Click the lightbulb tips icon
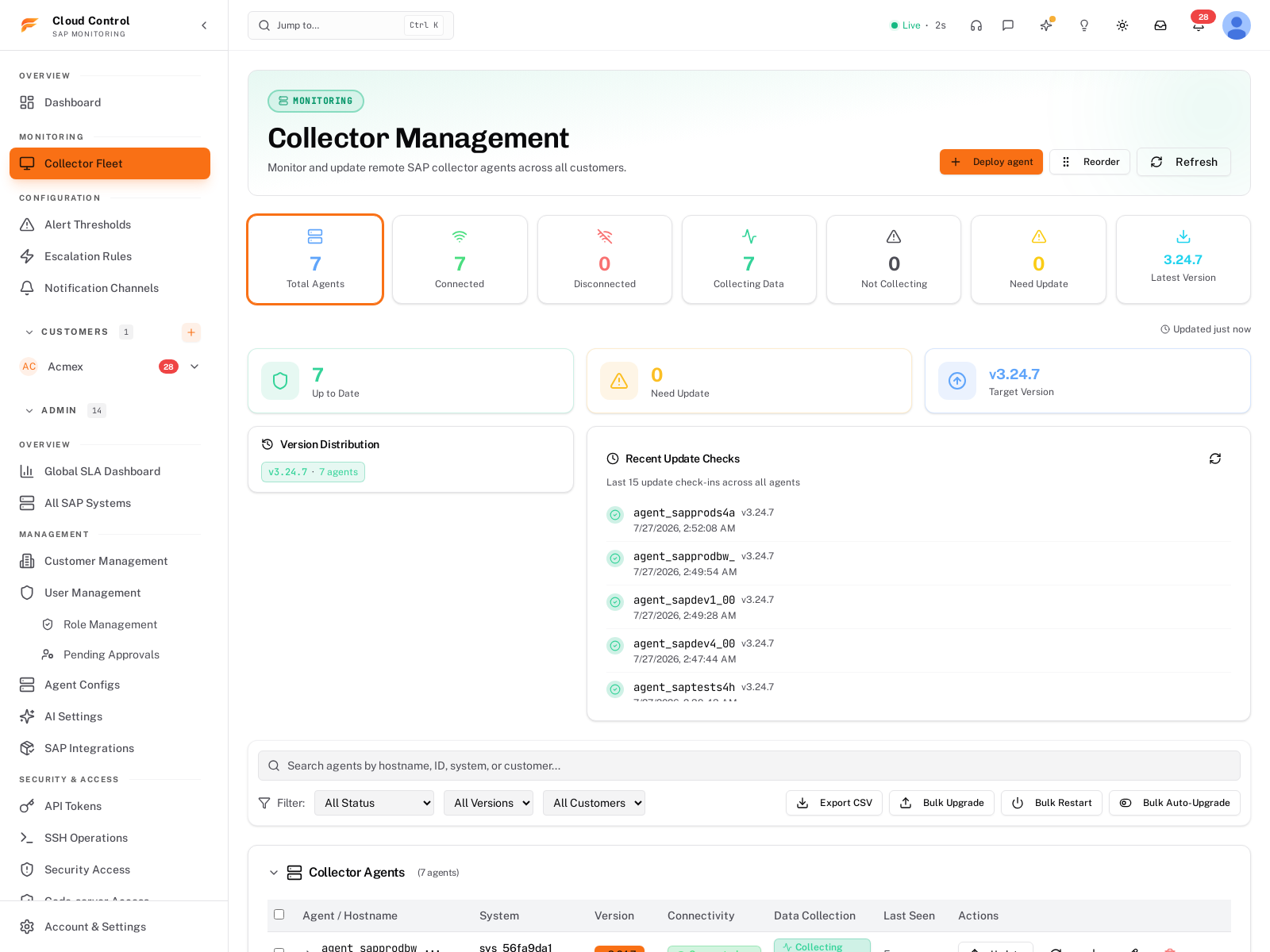Screen dimensions: 1270x952 tap(1084, 25)
